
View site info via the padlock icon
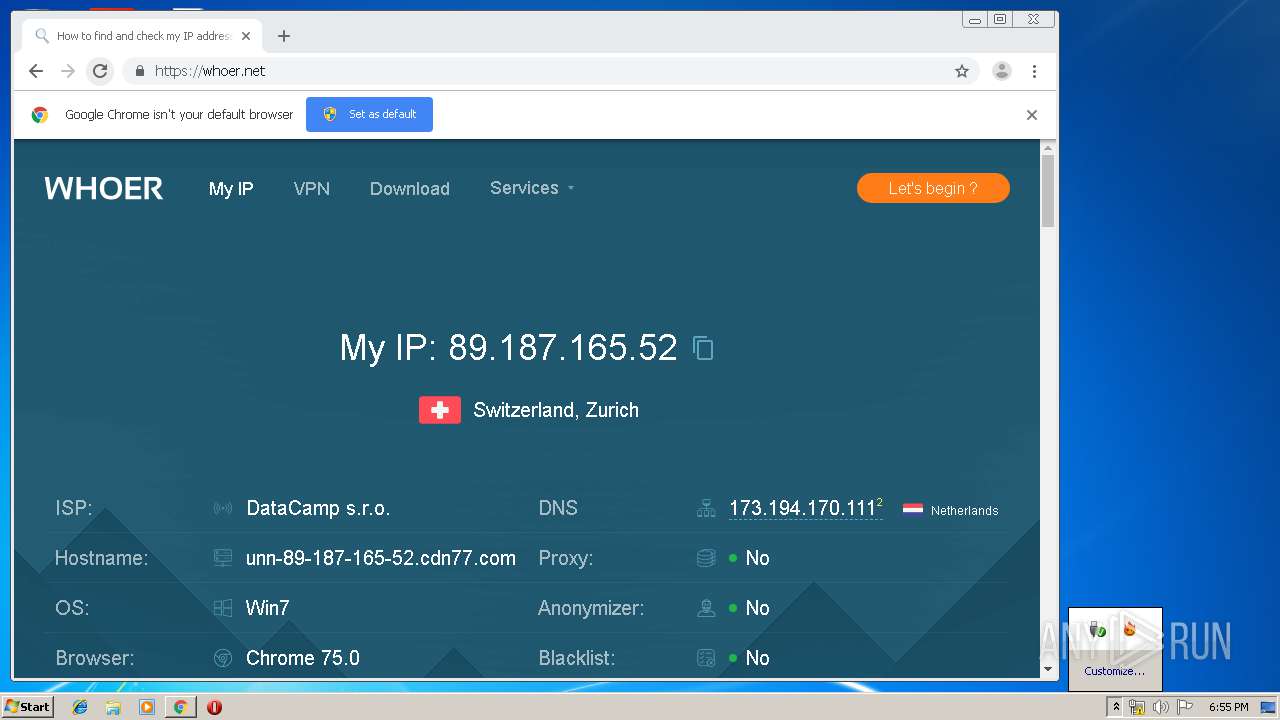[139, 71]
